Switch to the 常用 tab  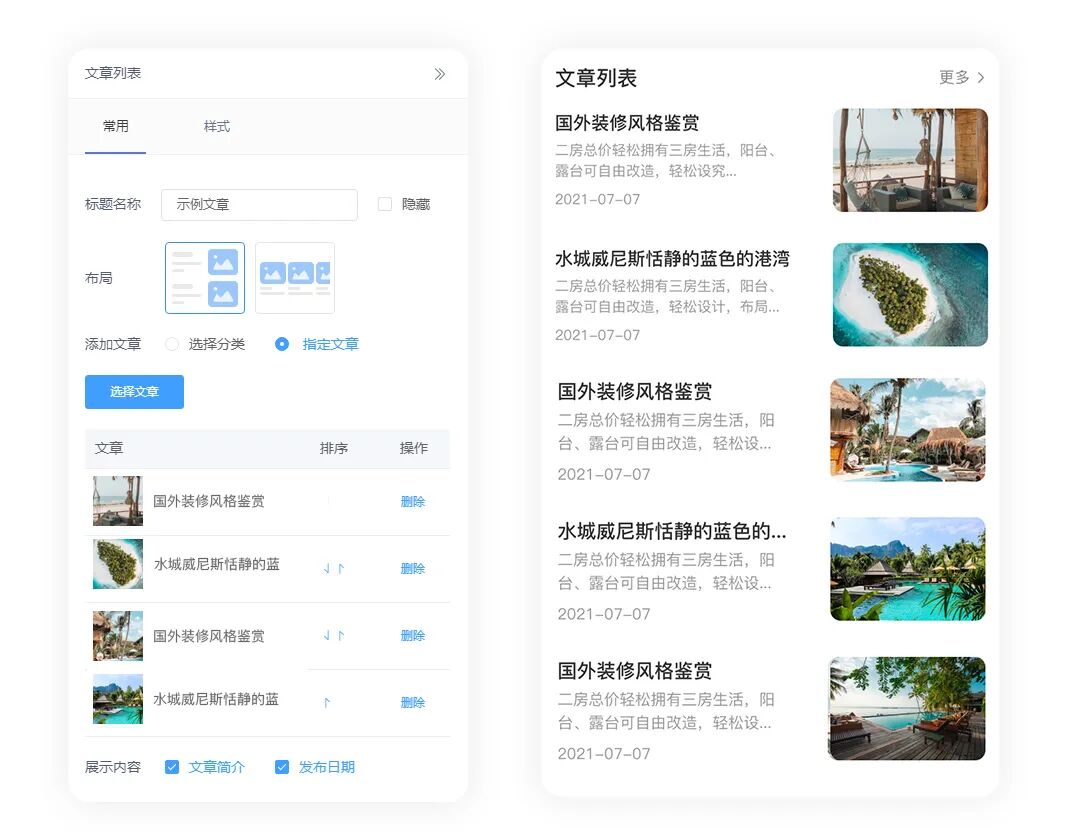pyautogui.click(x=115, y=127)
